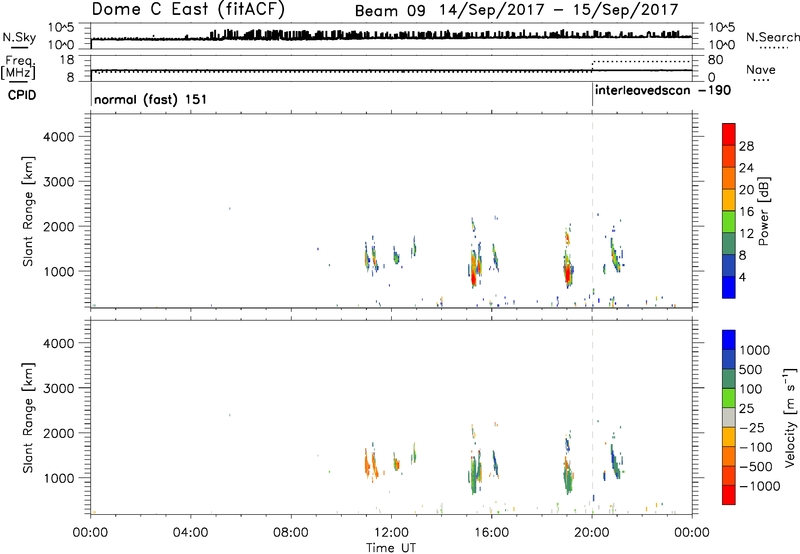
Task: Click the 'Velocity [m s⁻¹]' colorbar title
Action: (x=790, y=417)
